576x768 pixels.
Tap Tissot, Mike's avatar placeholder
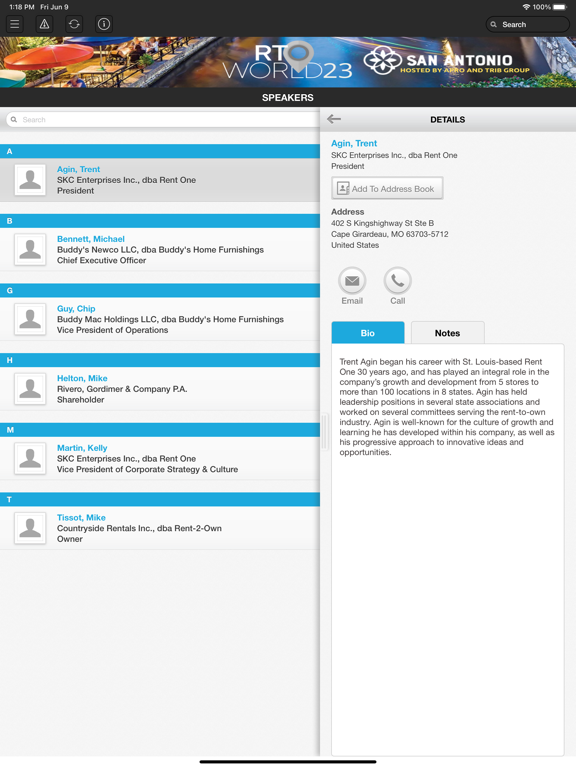30,528
